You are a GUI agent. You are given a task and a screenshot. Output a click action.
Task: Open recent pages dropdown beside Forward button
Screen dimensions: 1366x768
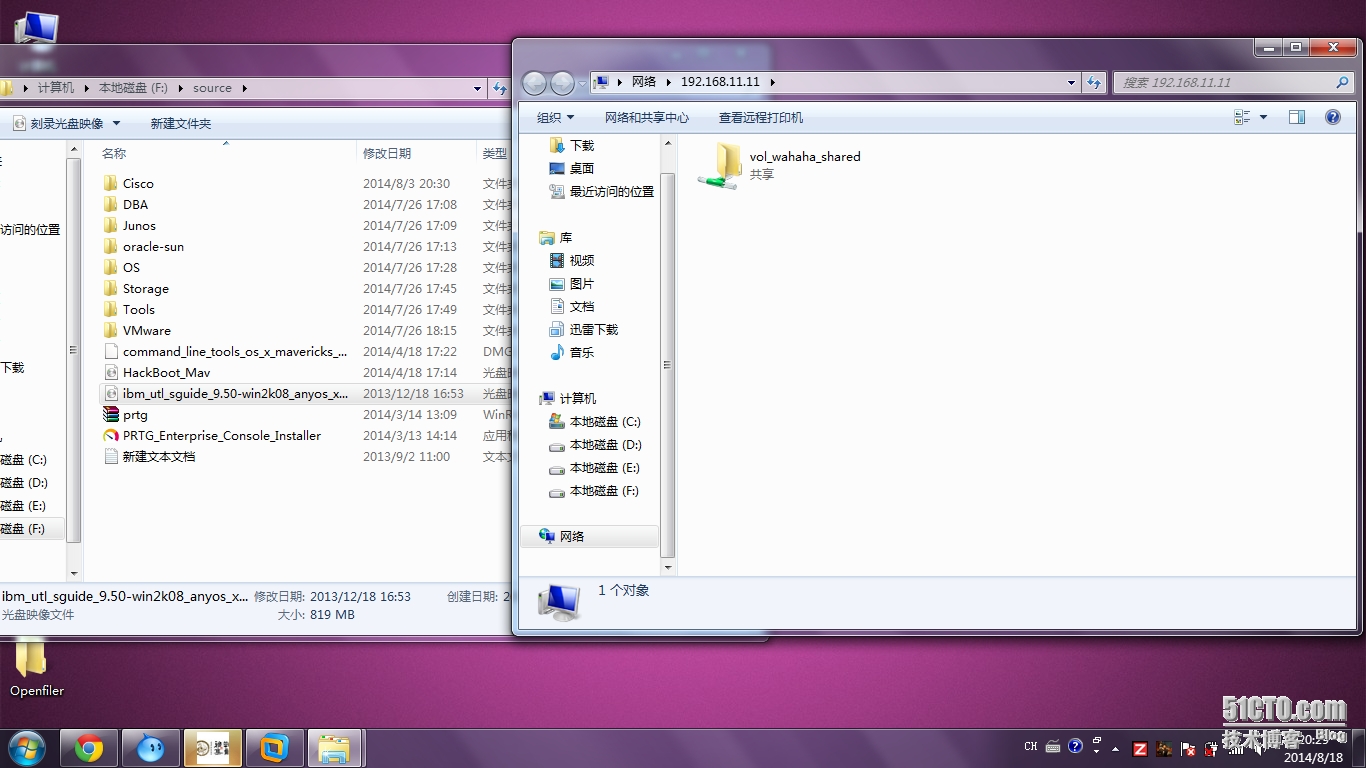[582, 83]
